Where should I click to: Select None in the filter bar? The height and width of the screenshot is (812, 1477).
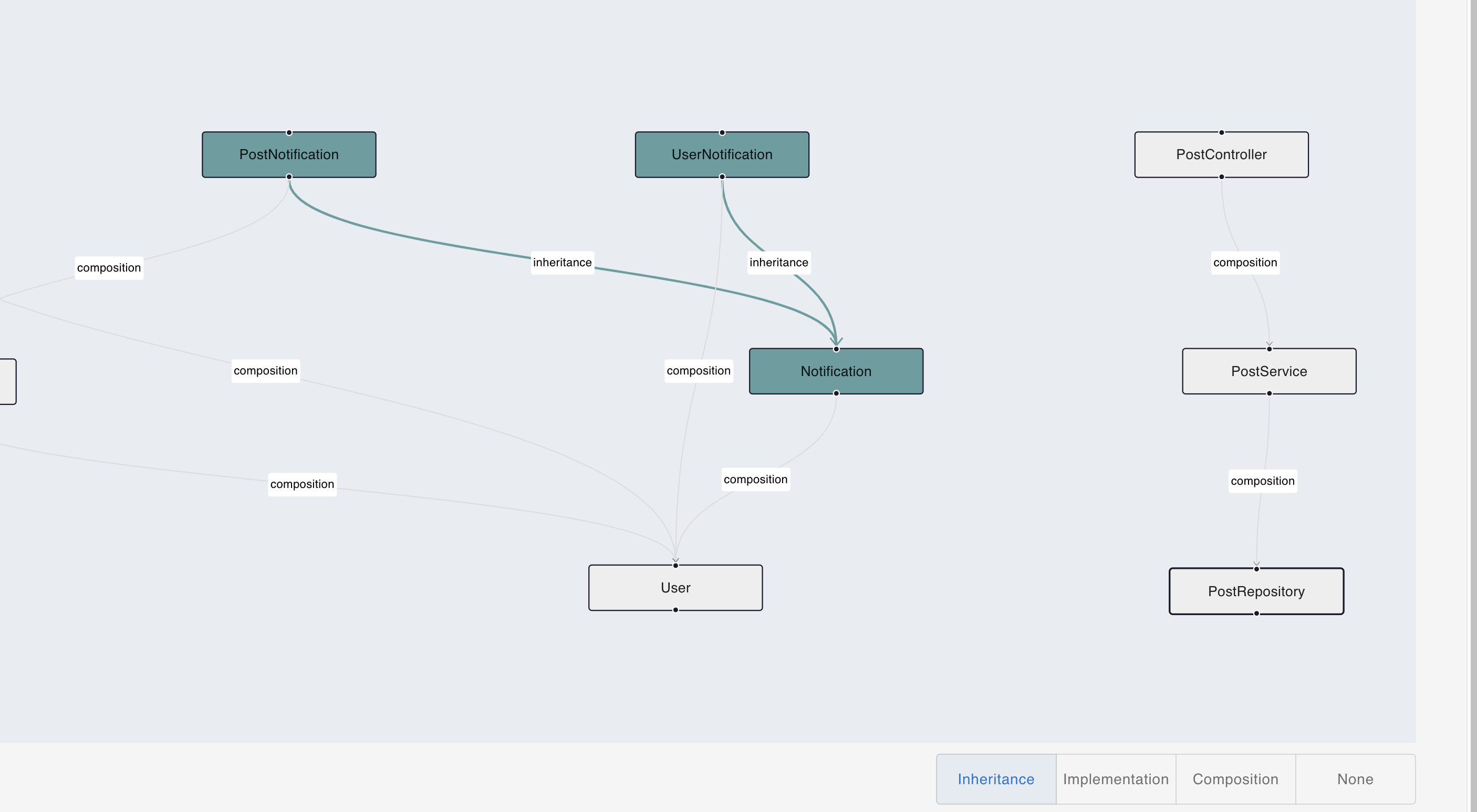coord(1355,779)
